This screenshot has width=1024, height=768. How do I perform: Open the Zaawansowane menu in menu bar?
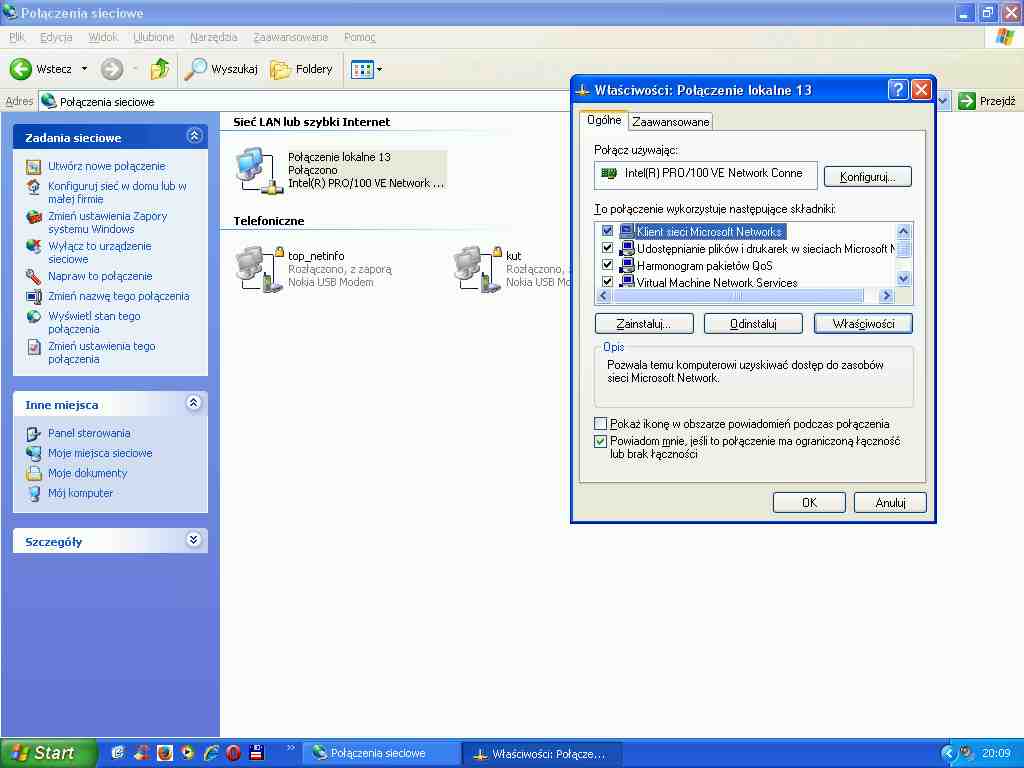(x=291, y=37)
